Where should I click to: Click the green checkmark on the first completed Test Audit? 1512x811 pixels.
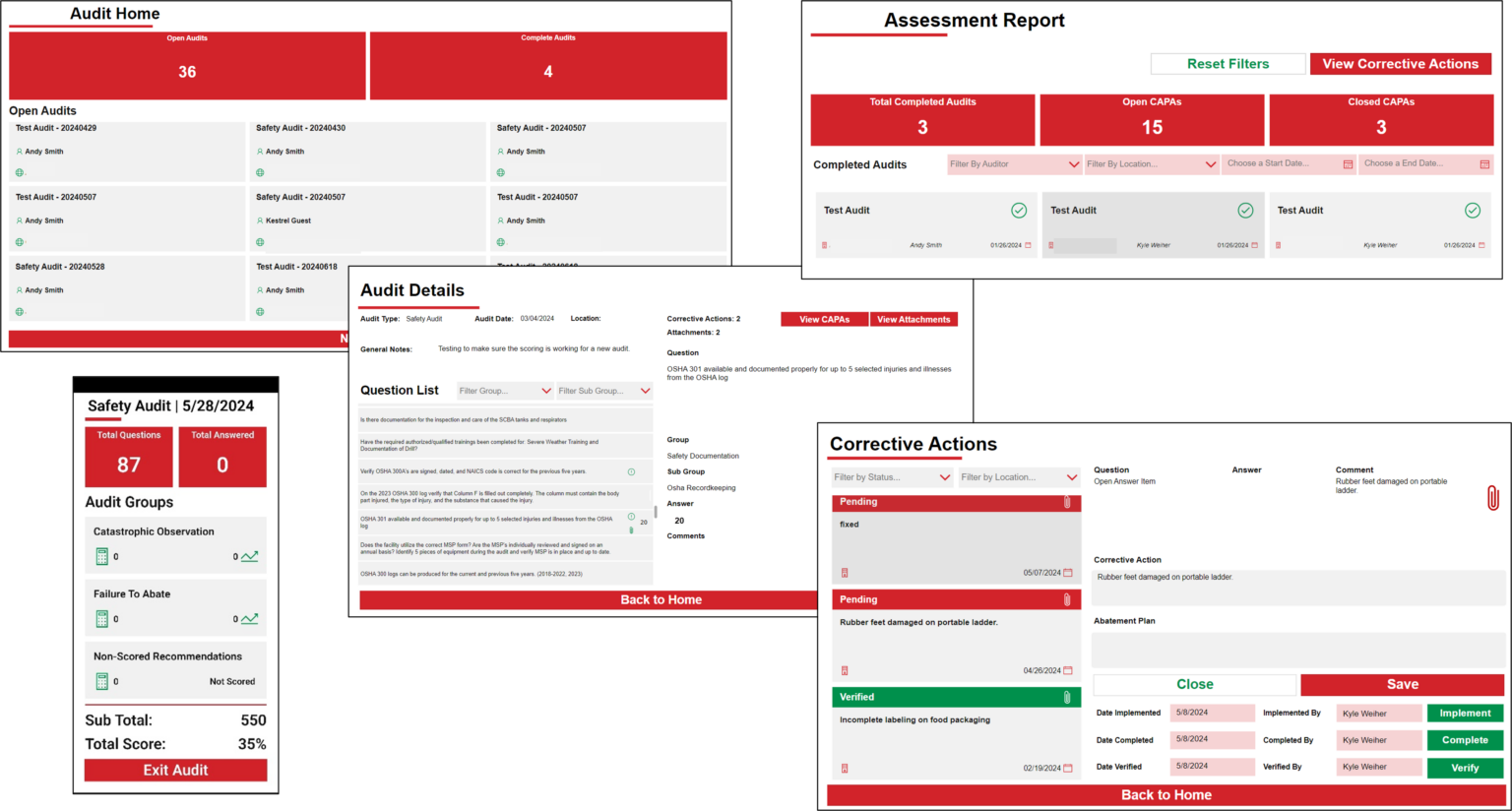click(1020, 210)
